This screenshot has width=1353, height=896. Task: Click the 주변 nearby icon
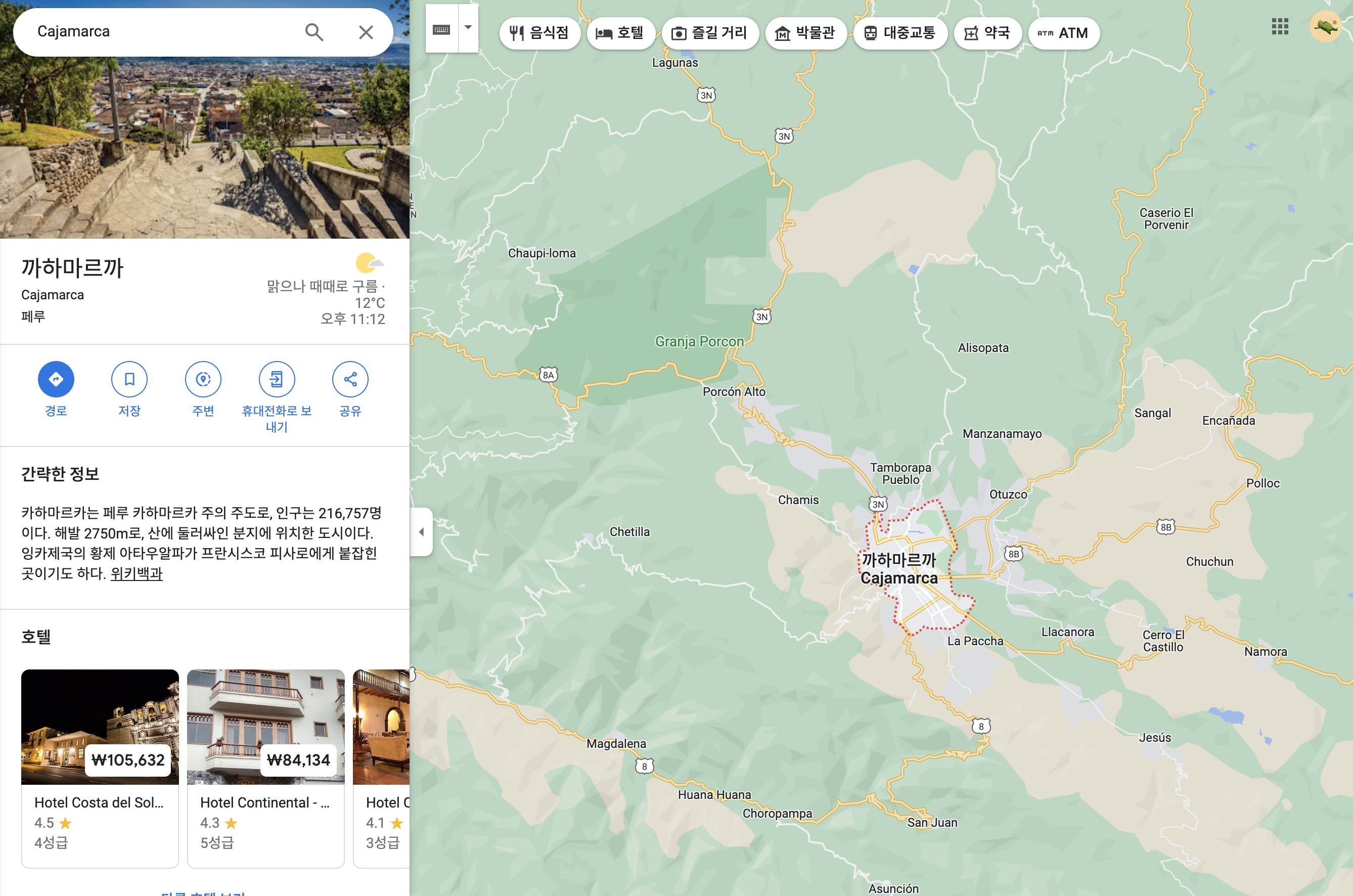click(x=203, y=379)
